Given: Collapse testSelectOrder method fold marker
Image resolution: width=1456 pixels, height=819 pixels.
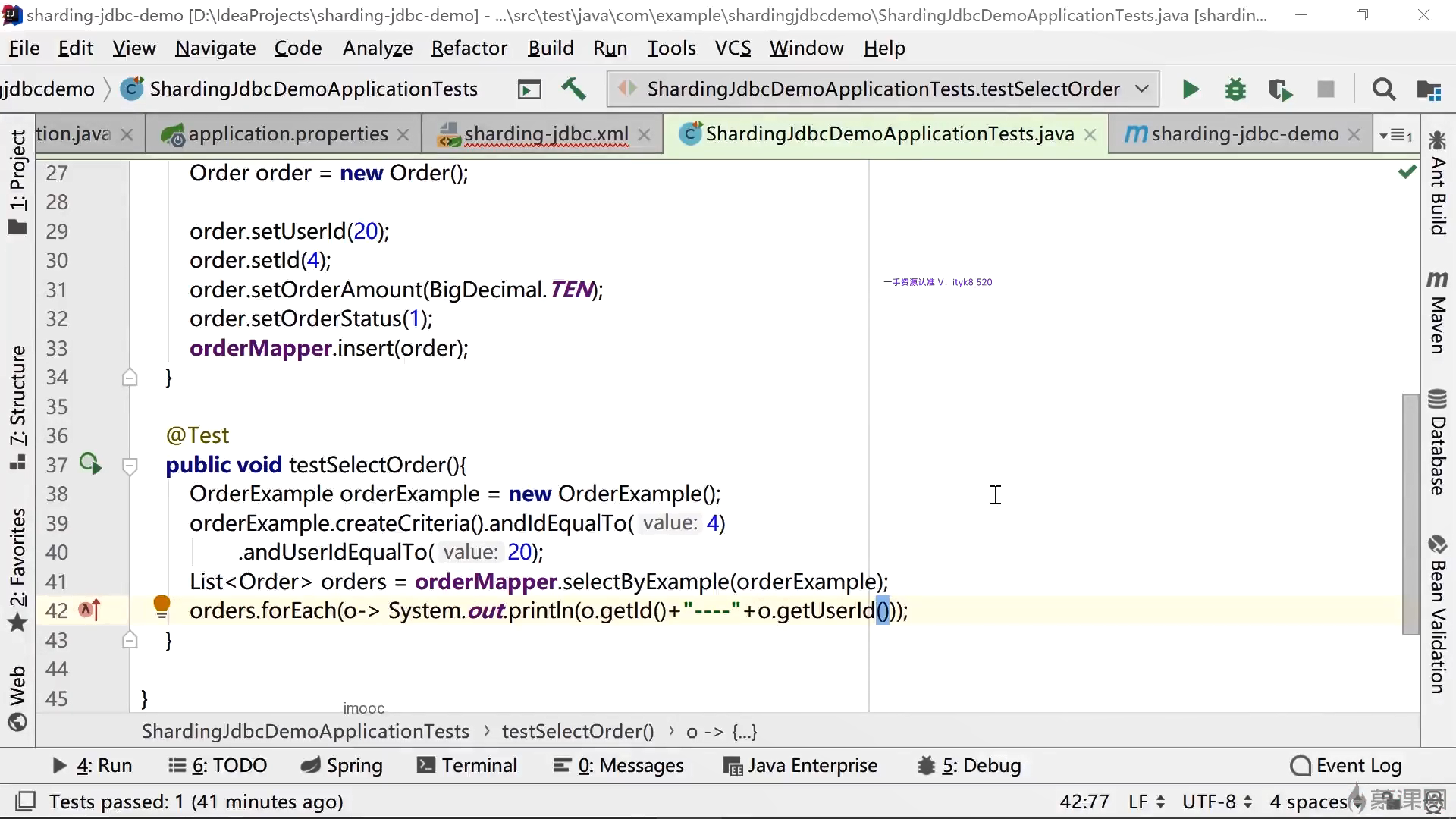Looking at the screenshot, I should (x=130, y=466).
